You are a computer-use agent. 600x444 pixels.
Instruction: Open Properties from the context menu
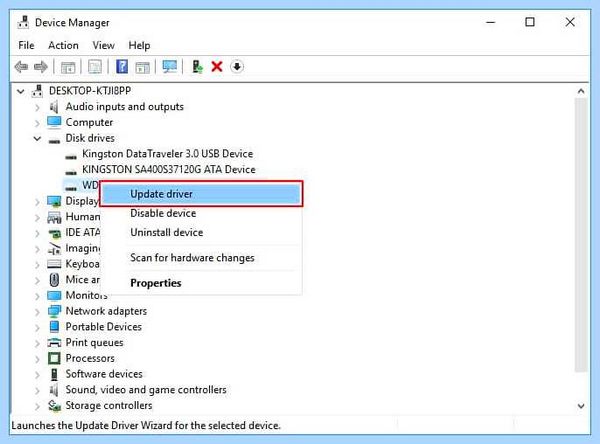(x=201, y=283)
